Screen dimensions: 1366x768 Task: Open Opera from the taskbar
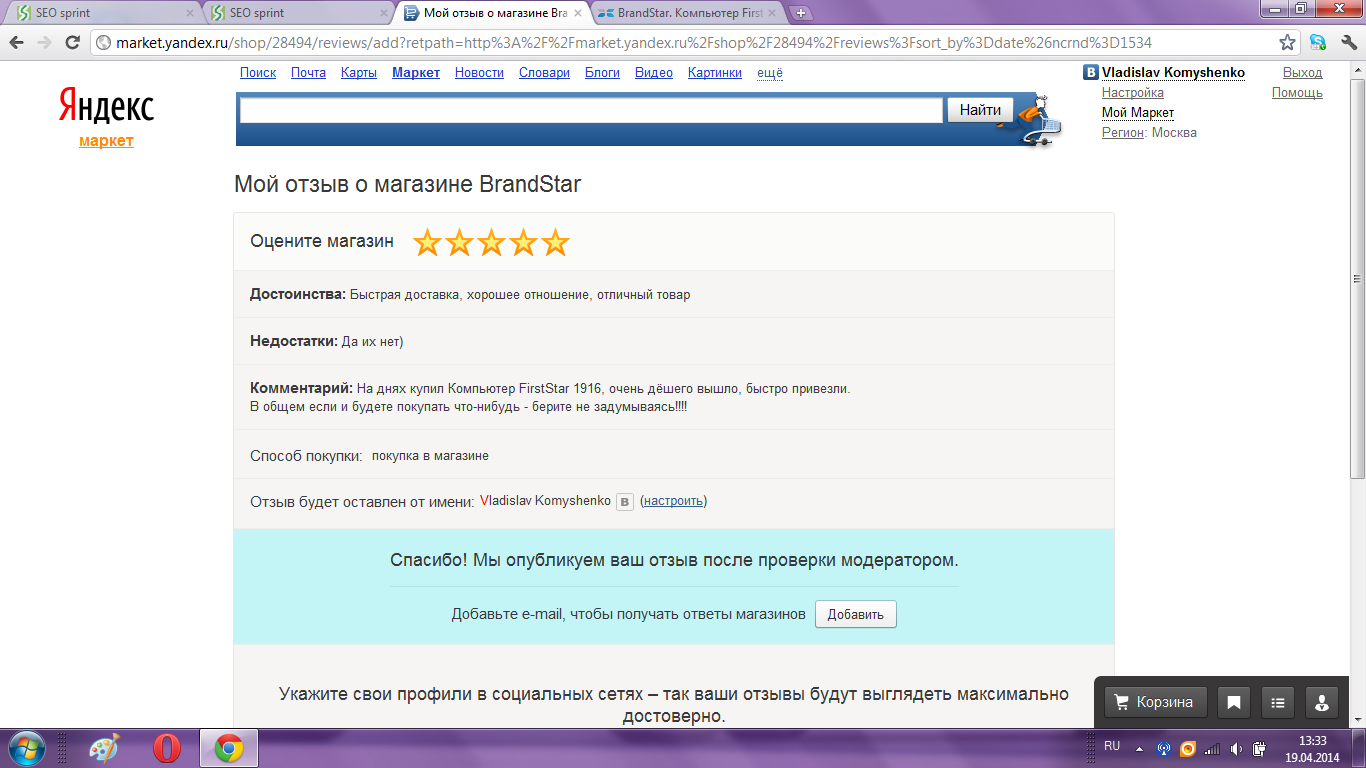click(x=167, y=748)
